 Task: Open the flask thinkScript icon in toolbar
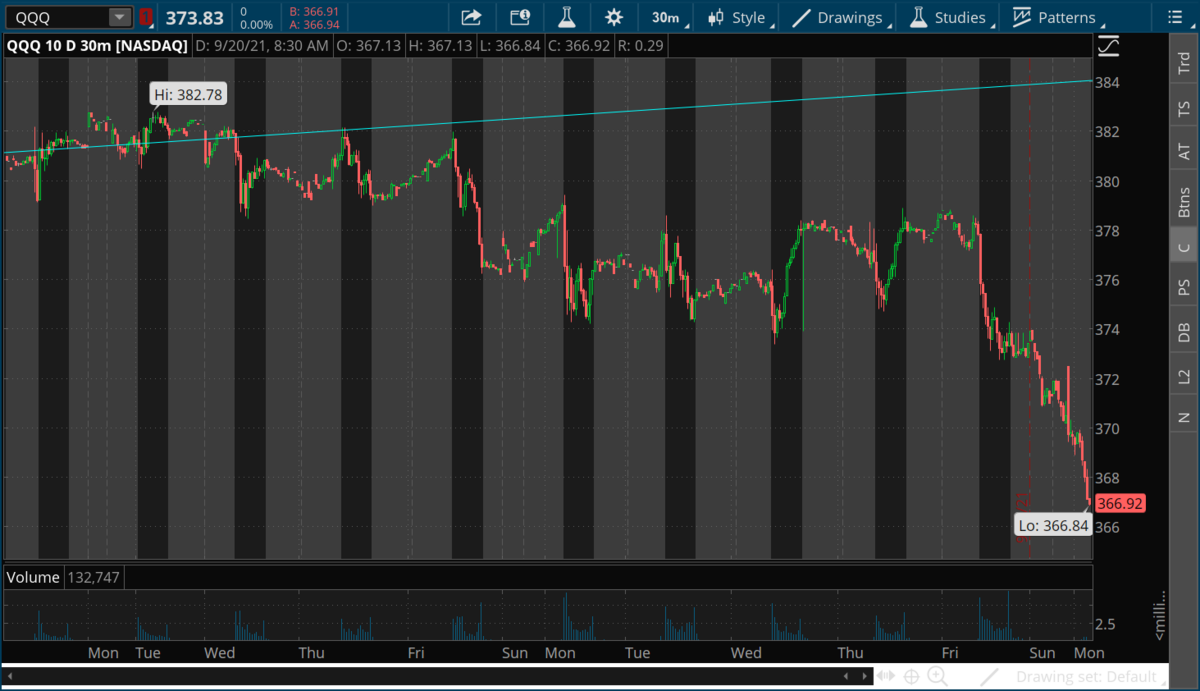click(567, 17)
